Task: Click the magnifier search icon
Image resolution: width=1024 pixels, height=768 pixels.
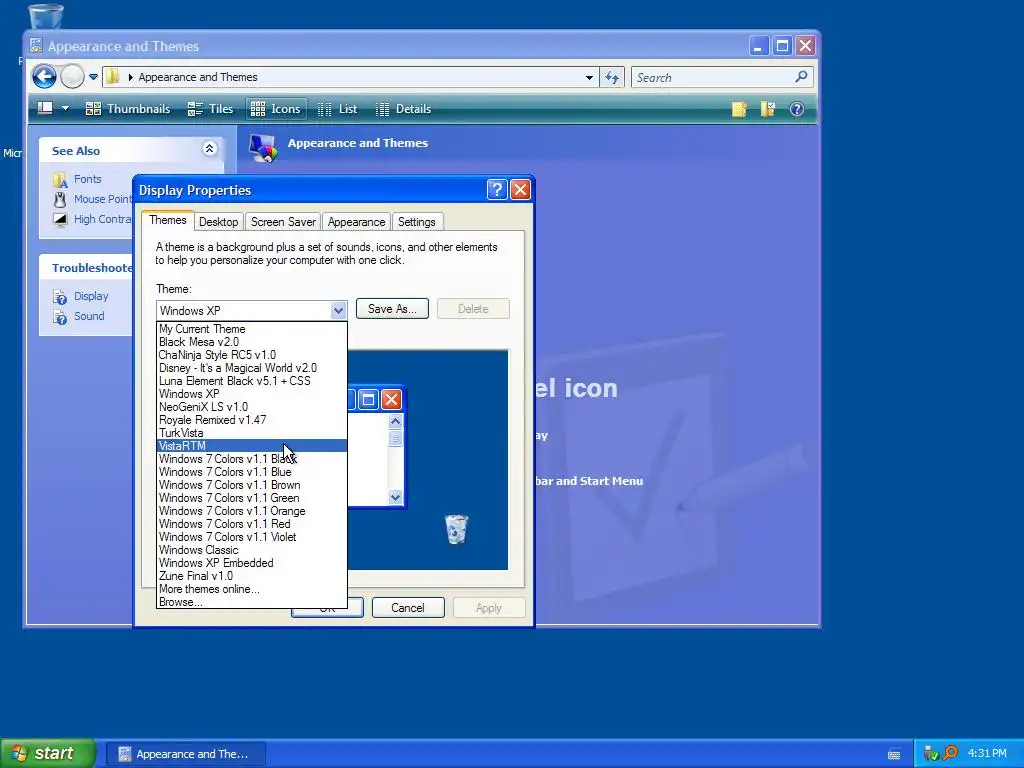Action: 801,77
